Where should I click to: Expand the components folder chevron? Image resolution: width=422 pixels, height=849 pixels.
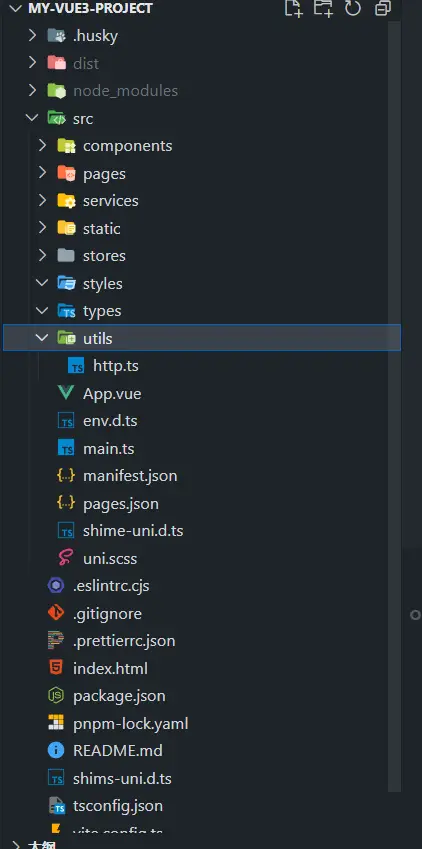[42, 145]
